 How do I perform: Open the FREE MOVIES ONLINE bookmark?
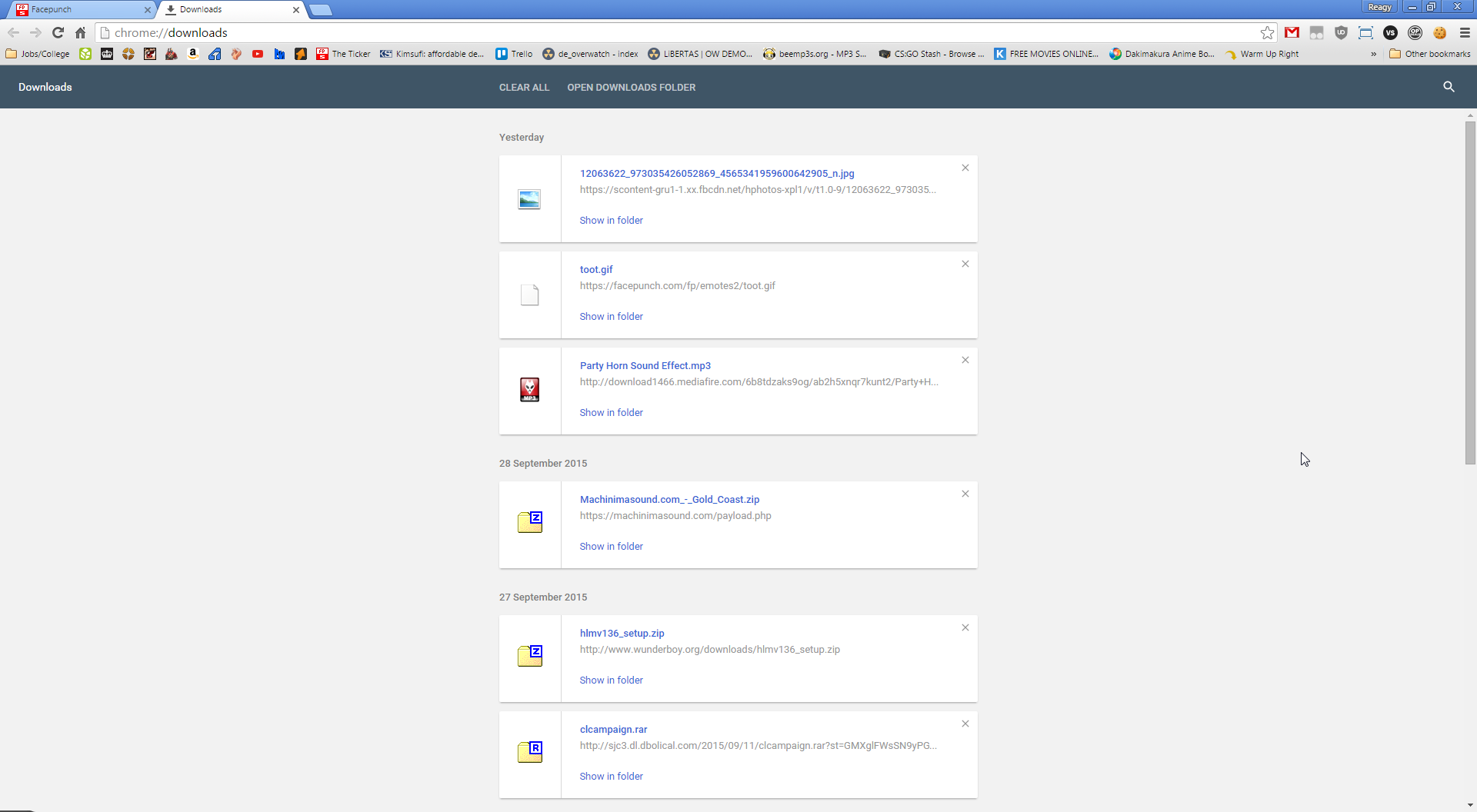click(1046, 54)
